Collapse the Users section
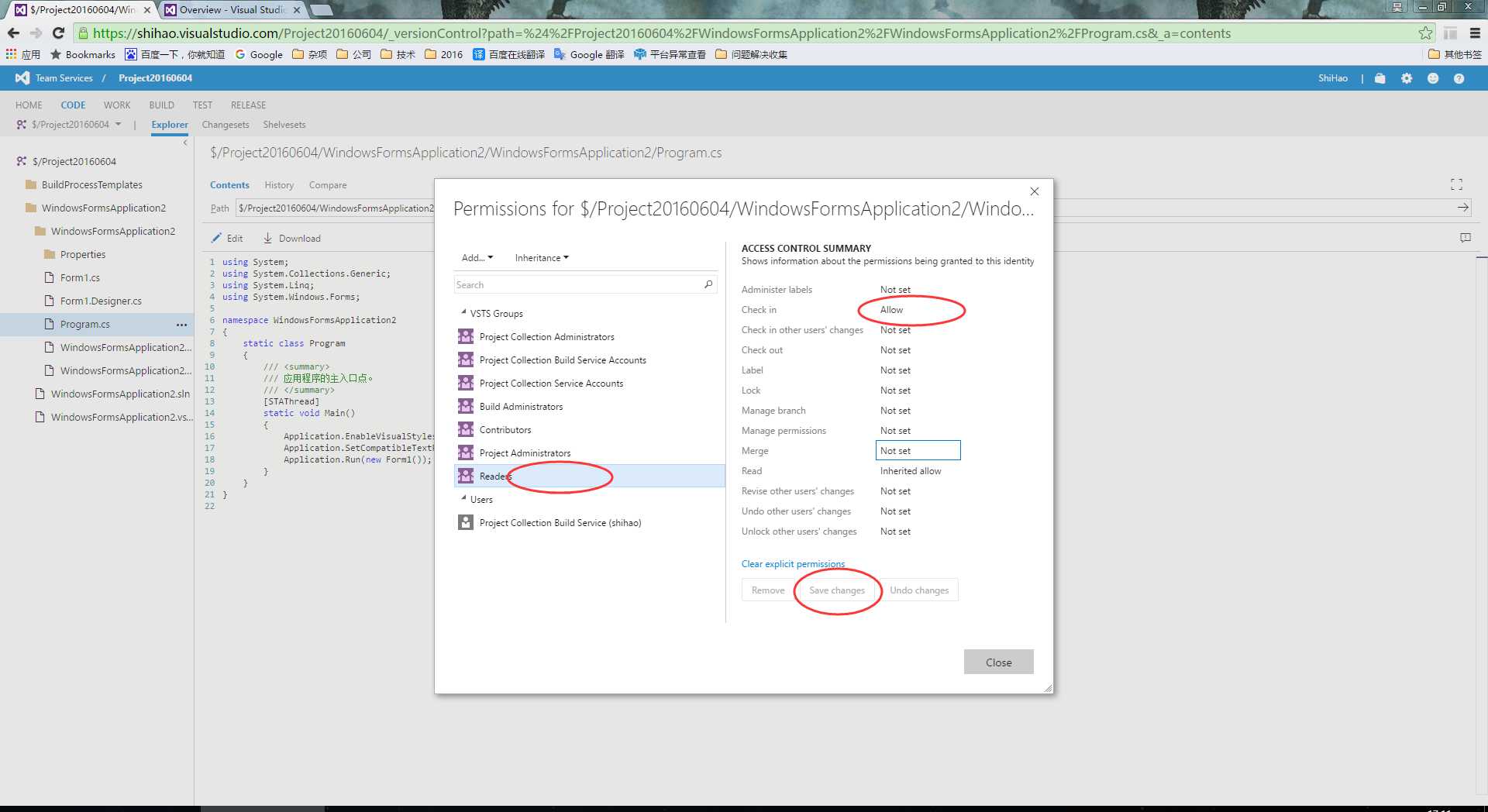The width and height of the screenshot is (1488, 812). coord(463,498)
